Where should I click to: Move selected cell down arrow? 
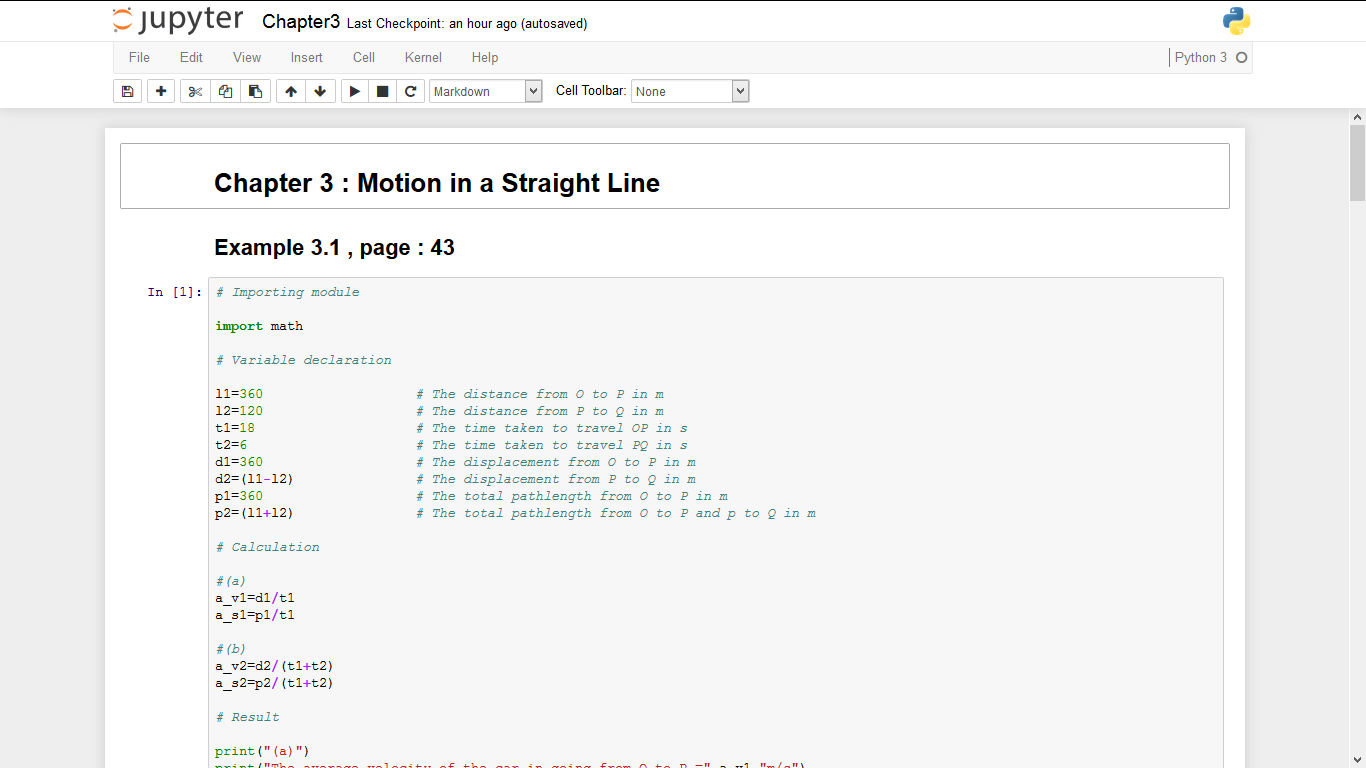tap(320, 91)
